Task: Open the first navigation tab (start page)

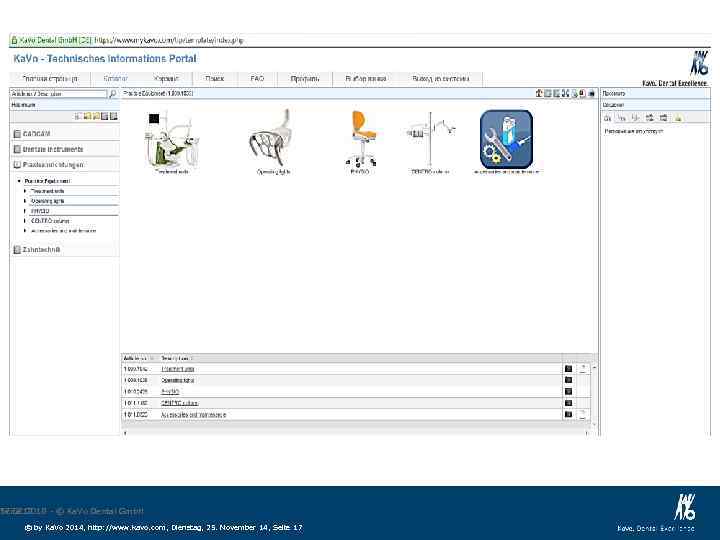Action: pos(50,79)
